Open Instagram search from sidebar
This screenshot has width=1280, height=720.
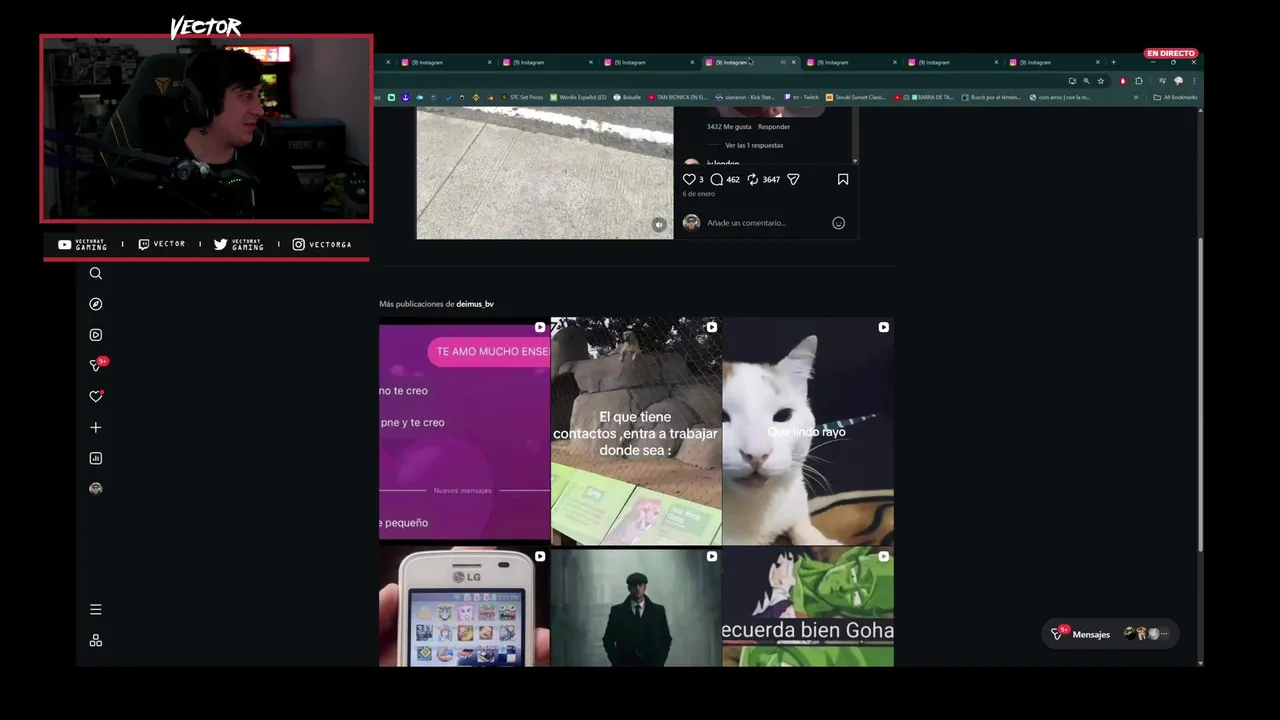pos(96,273)
